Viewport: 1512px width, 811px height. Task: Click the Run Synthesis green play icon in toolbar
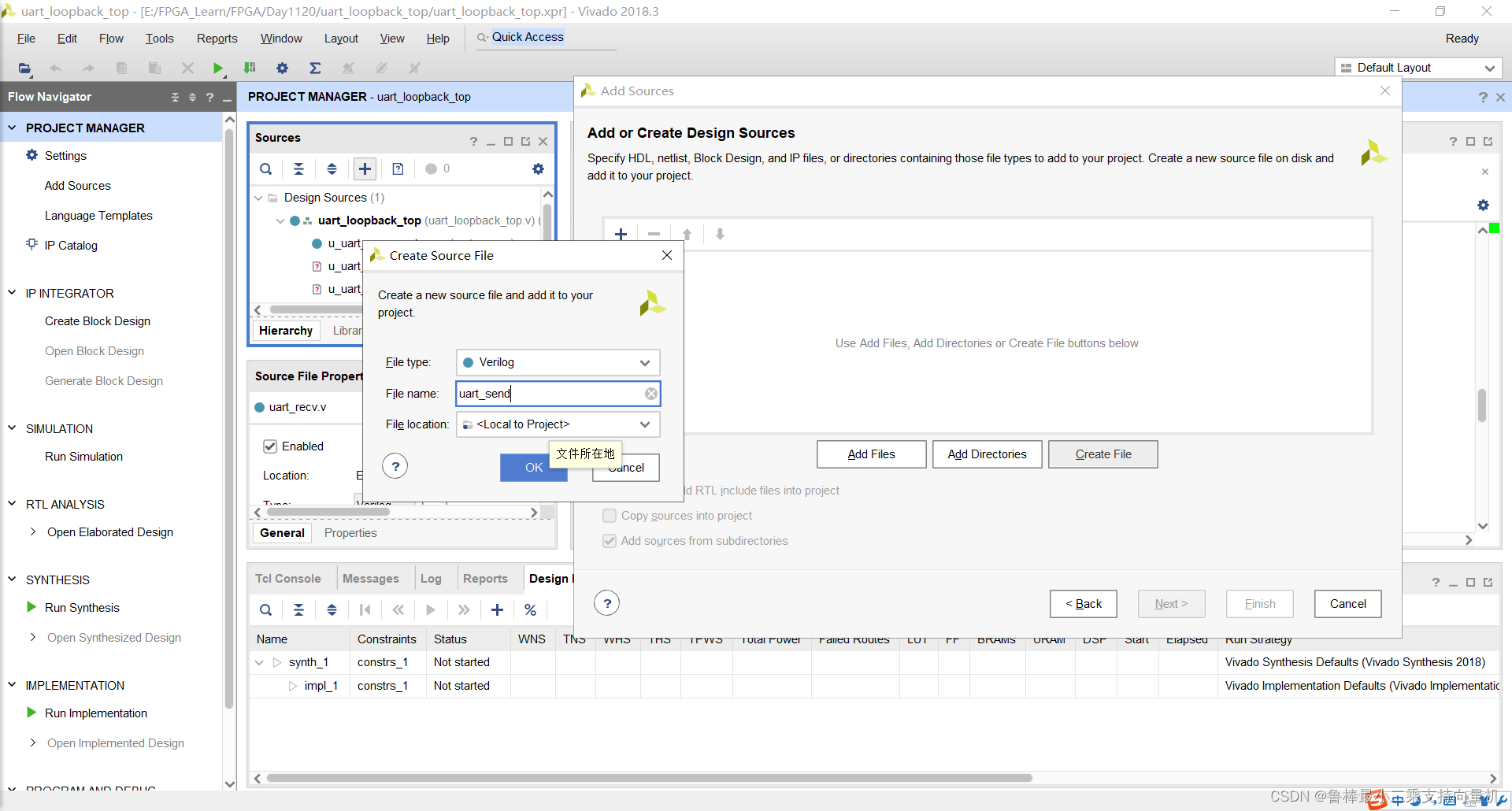pos(218,69)
